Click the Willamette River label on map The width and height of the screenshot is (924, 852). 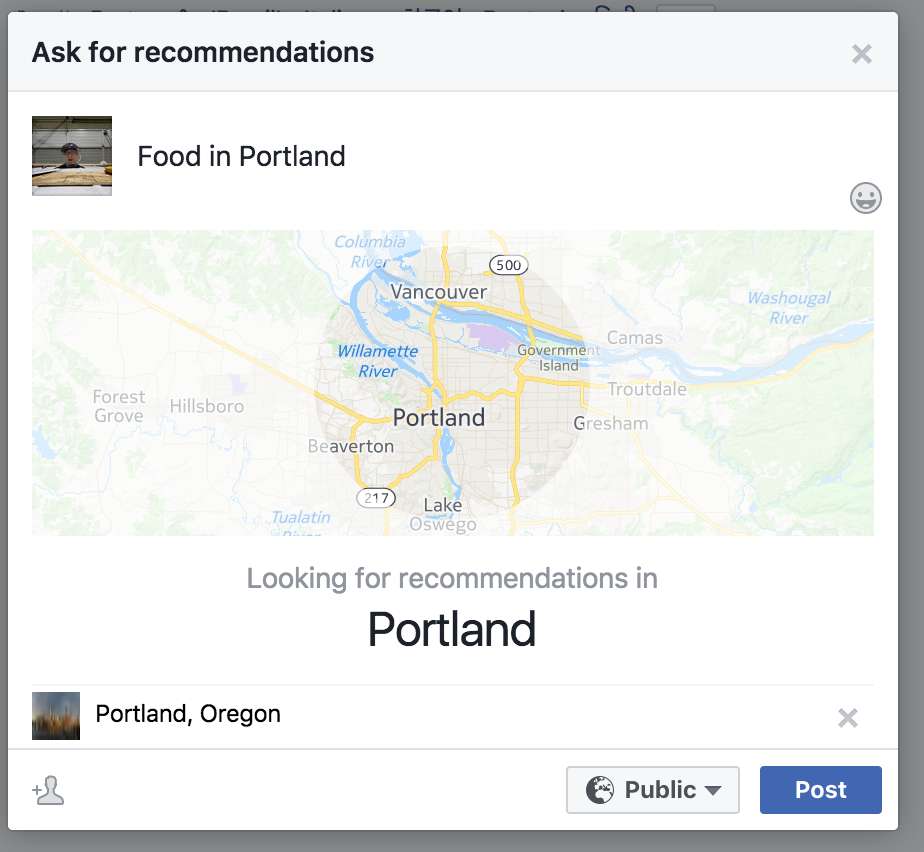377,361
